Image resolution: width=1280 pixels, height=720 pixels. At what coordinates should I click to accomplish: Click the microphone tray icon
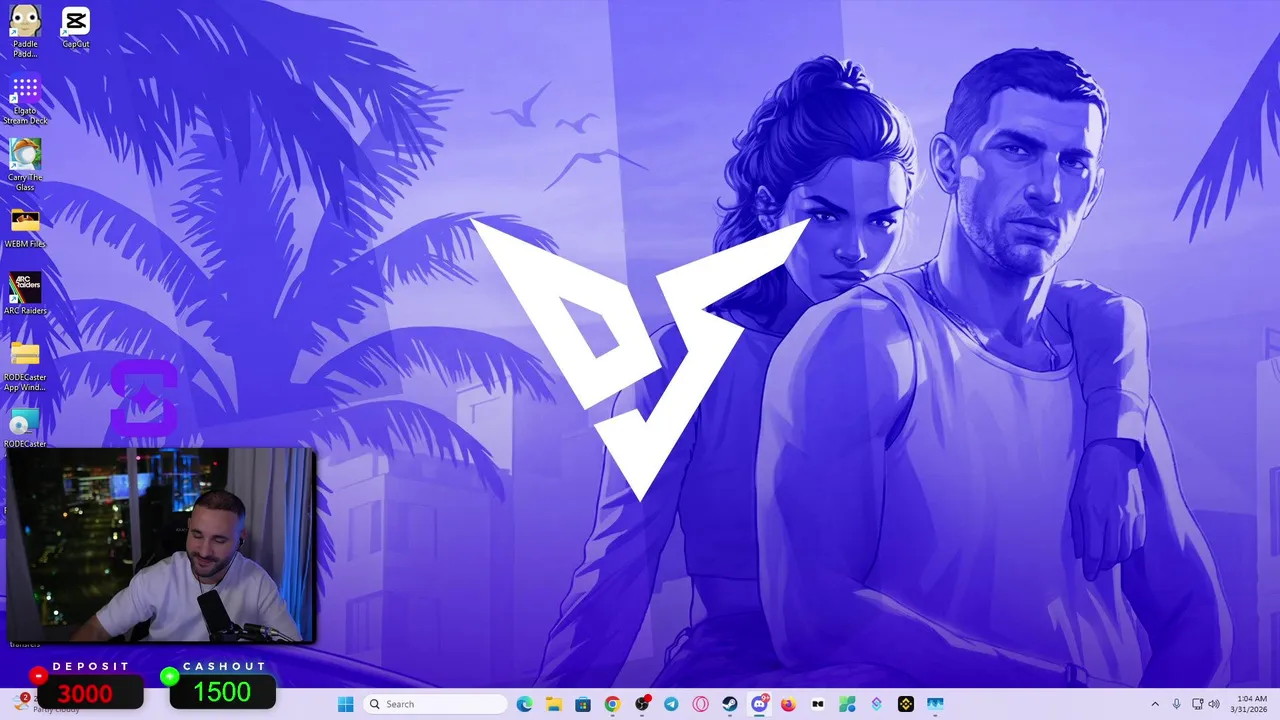[x=1176, y=704]
